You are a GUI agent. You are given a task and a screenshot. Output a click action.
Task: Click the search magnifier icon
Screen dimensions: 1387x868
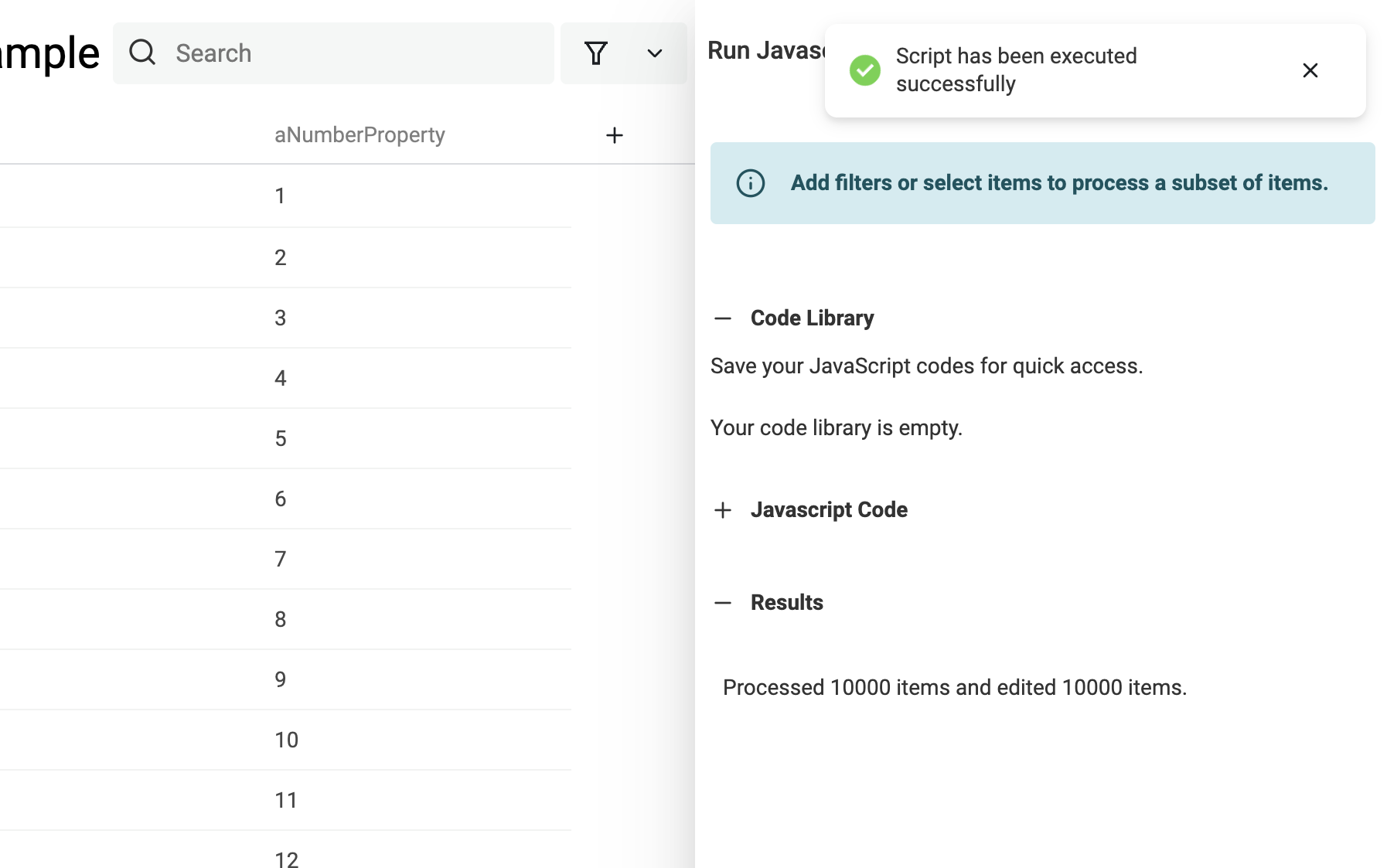tap(142, 53)
